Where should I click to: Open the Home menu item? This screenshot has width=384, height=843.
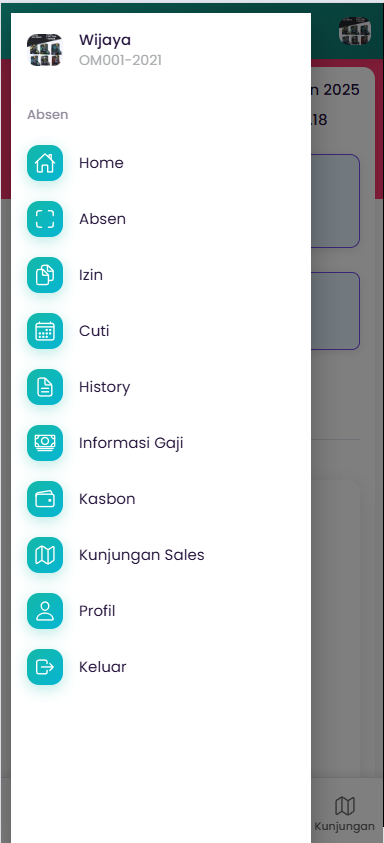point(161,163)
